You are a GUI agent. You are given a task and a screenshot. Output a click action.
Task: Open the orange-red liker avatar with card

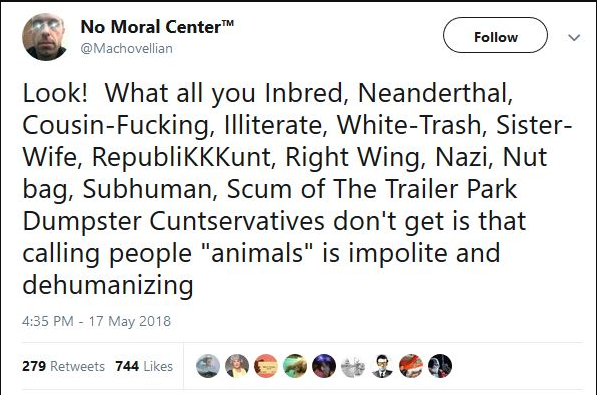pos(266,366)
